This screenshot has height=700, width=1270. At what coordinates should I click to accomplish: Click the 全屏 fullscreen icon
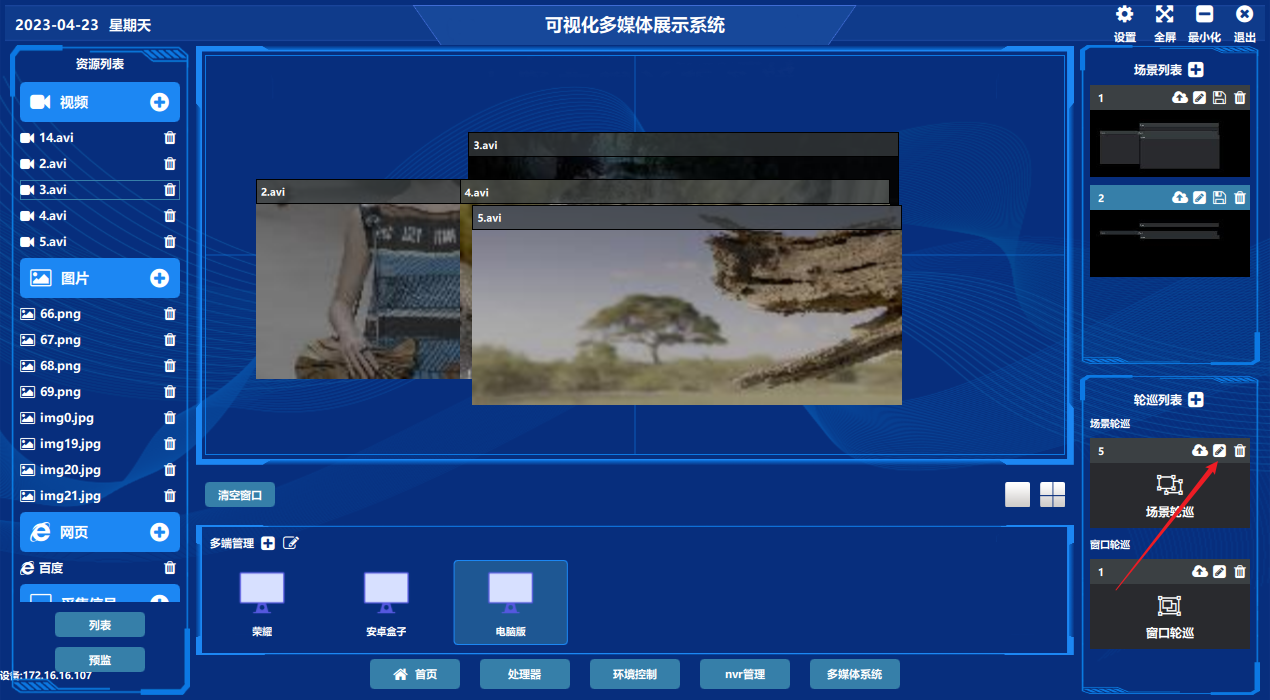[1165, 14]
